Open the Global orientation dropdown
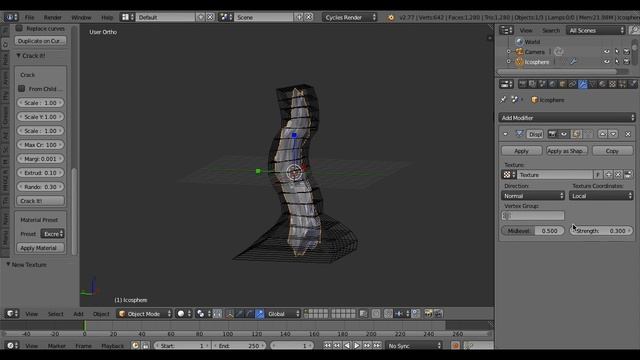Viewport: 640px width, 360px height. pyautogui.click(x=283, y=313)
